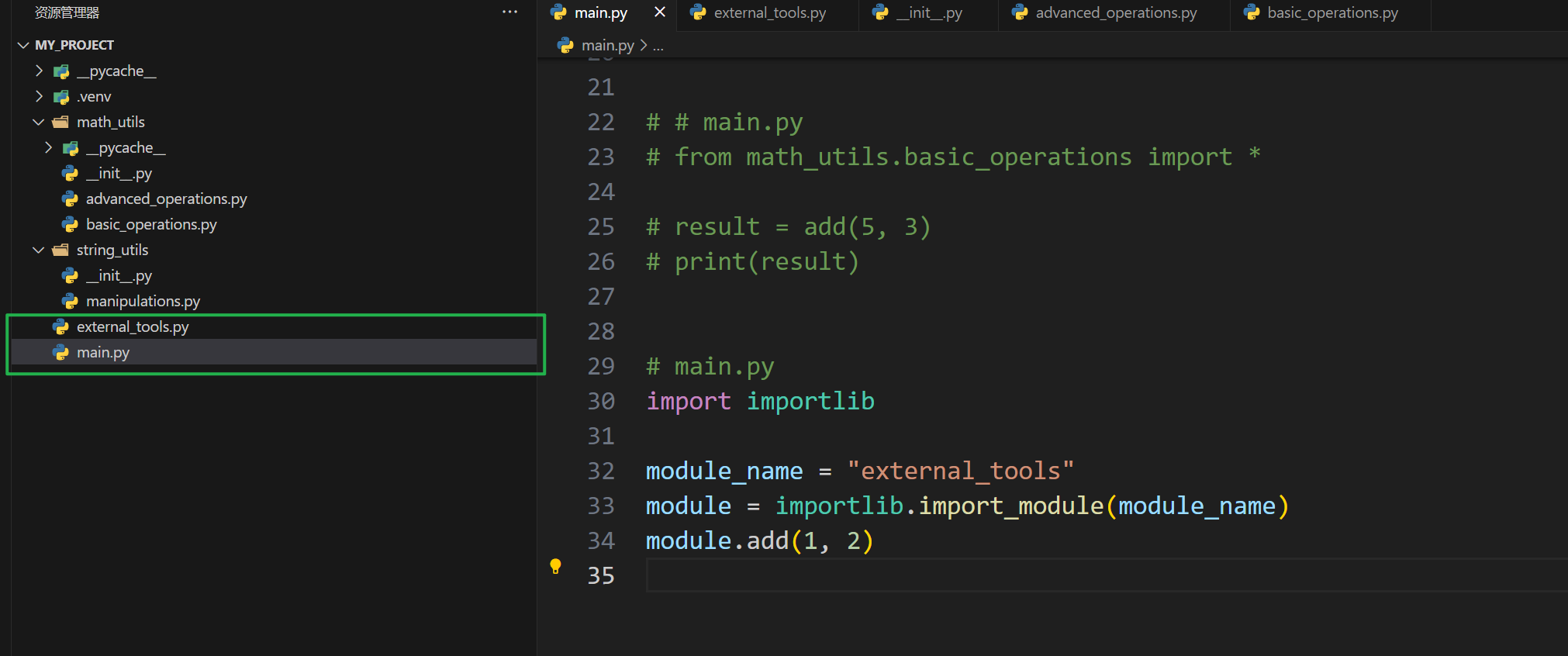Open __init__.py under math_utils
The width and height of the screenshot is (1568, 656).
coord(119,174)
